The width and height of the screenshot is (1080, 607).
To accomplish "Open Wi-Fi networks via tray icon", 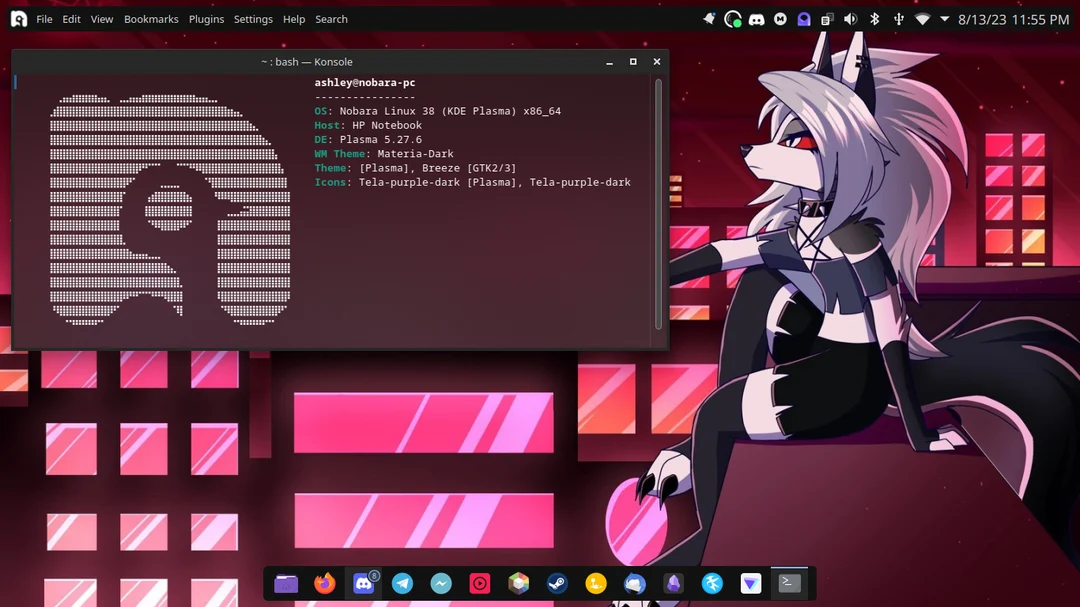I will click(x=924, y=18).
